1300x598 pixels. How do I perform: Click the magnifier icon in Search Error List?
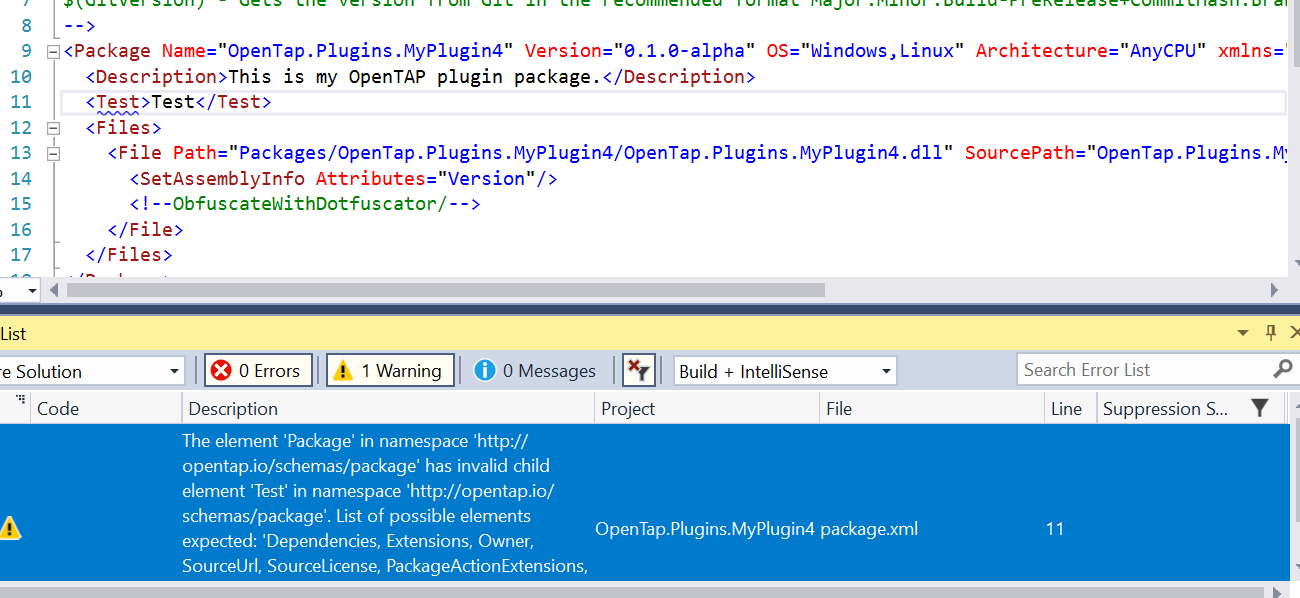(1280, 369)
